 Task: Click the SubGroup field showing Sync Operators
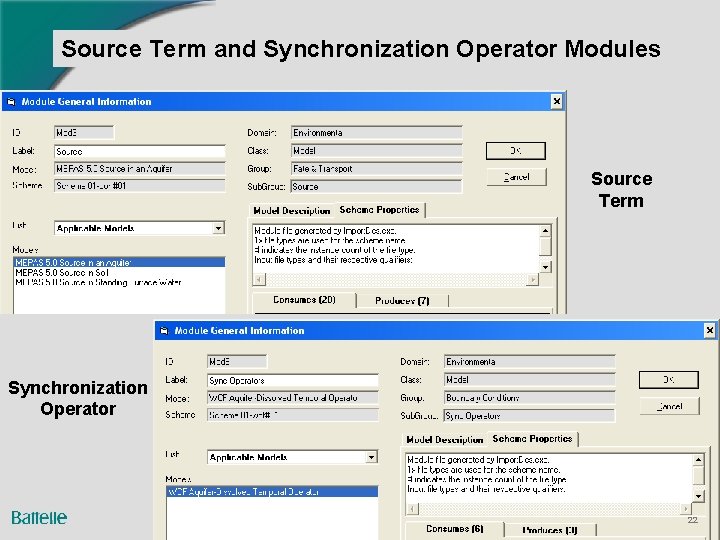(x=529, y=416)
